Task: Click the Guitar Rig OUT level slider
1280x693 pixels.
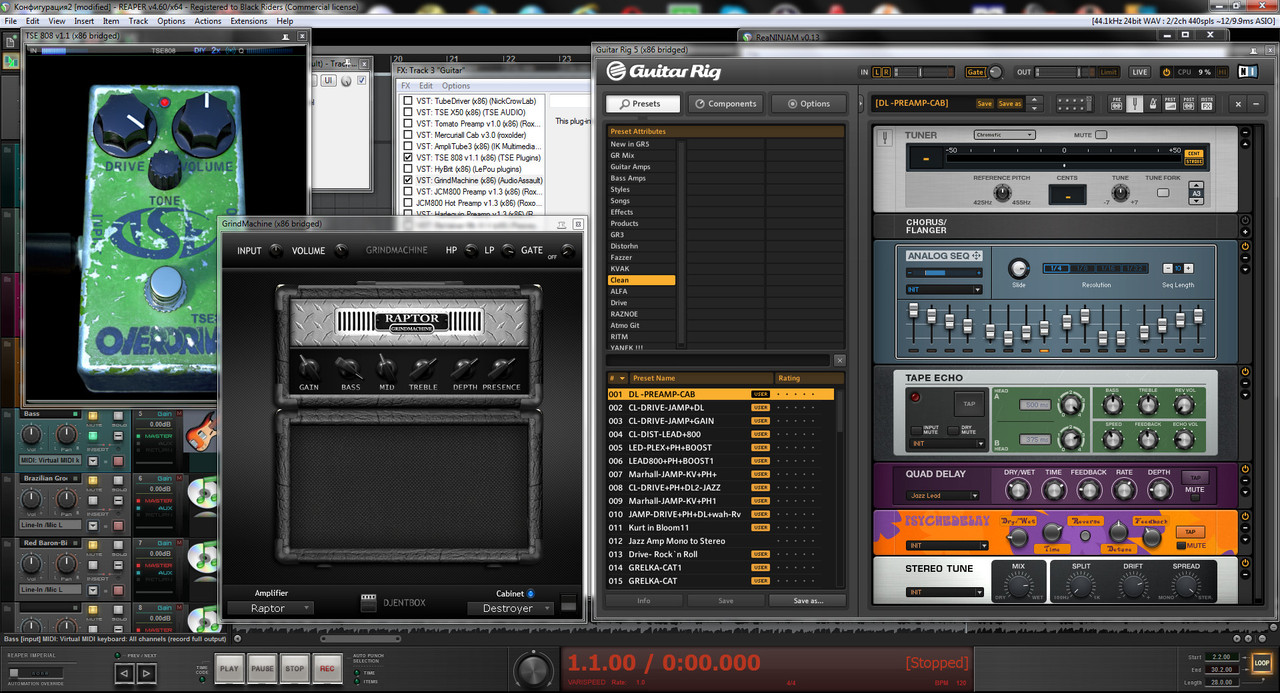Action: pyautogui.click(x=1065, y=72)
